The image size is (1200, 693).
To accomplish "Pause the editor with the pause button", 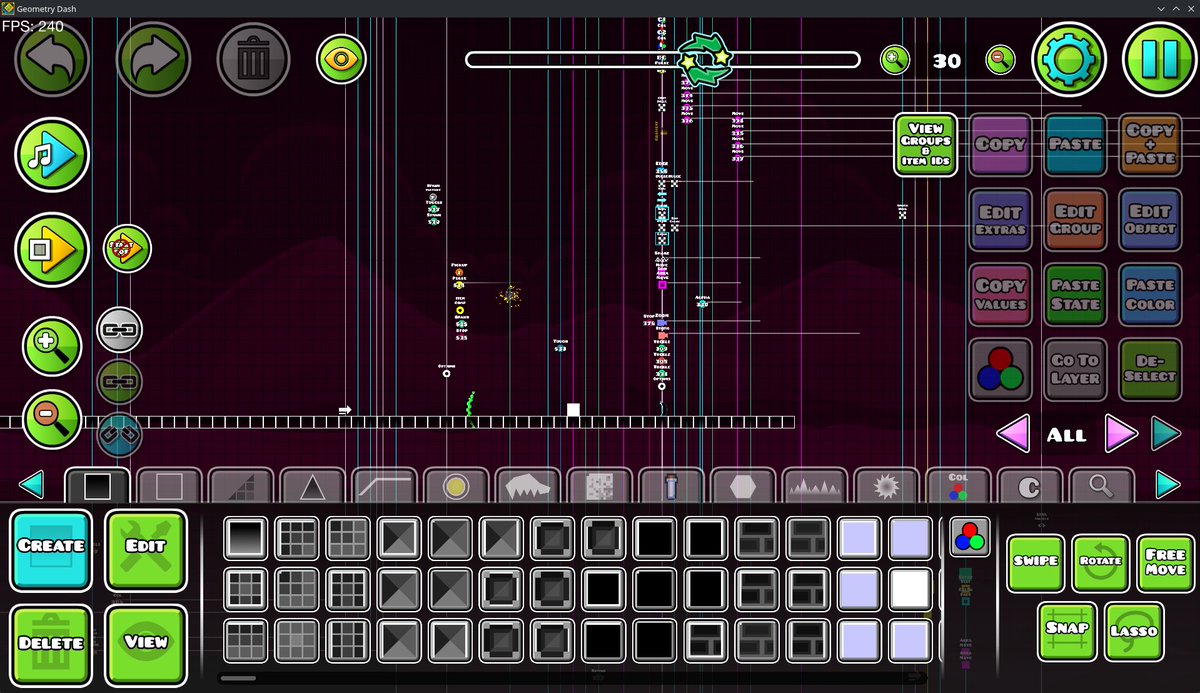I will (x=1160, y=59).
